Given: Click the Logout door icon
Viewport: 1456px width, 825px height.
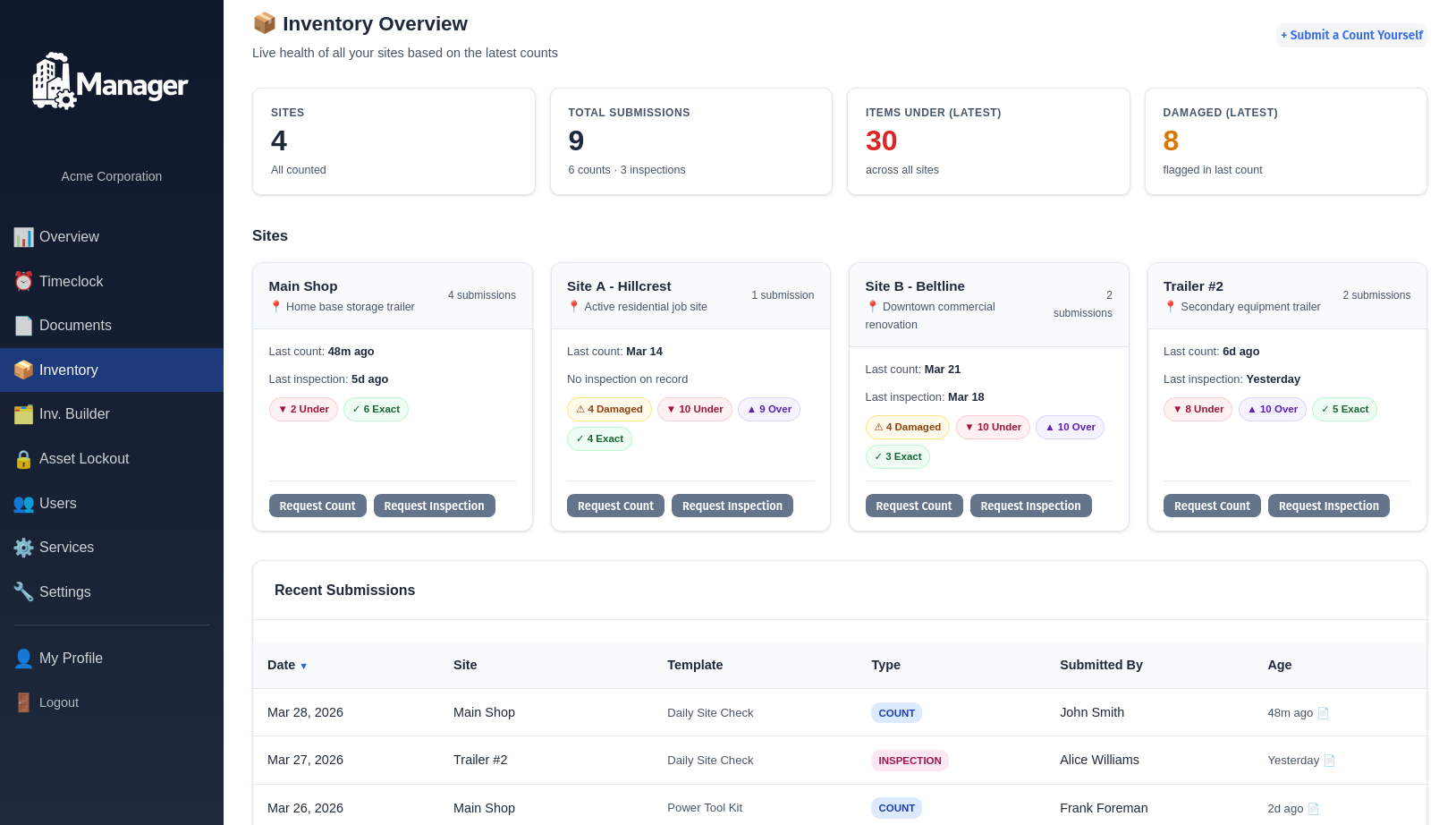Looking at the screenshot, I should pyautogui.click(x=23, y=702).
